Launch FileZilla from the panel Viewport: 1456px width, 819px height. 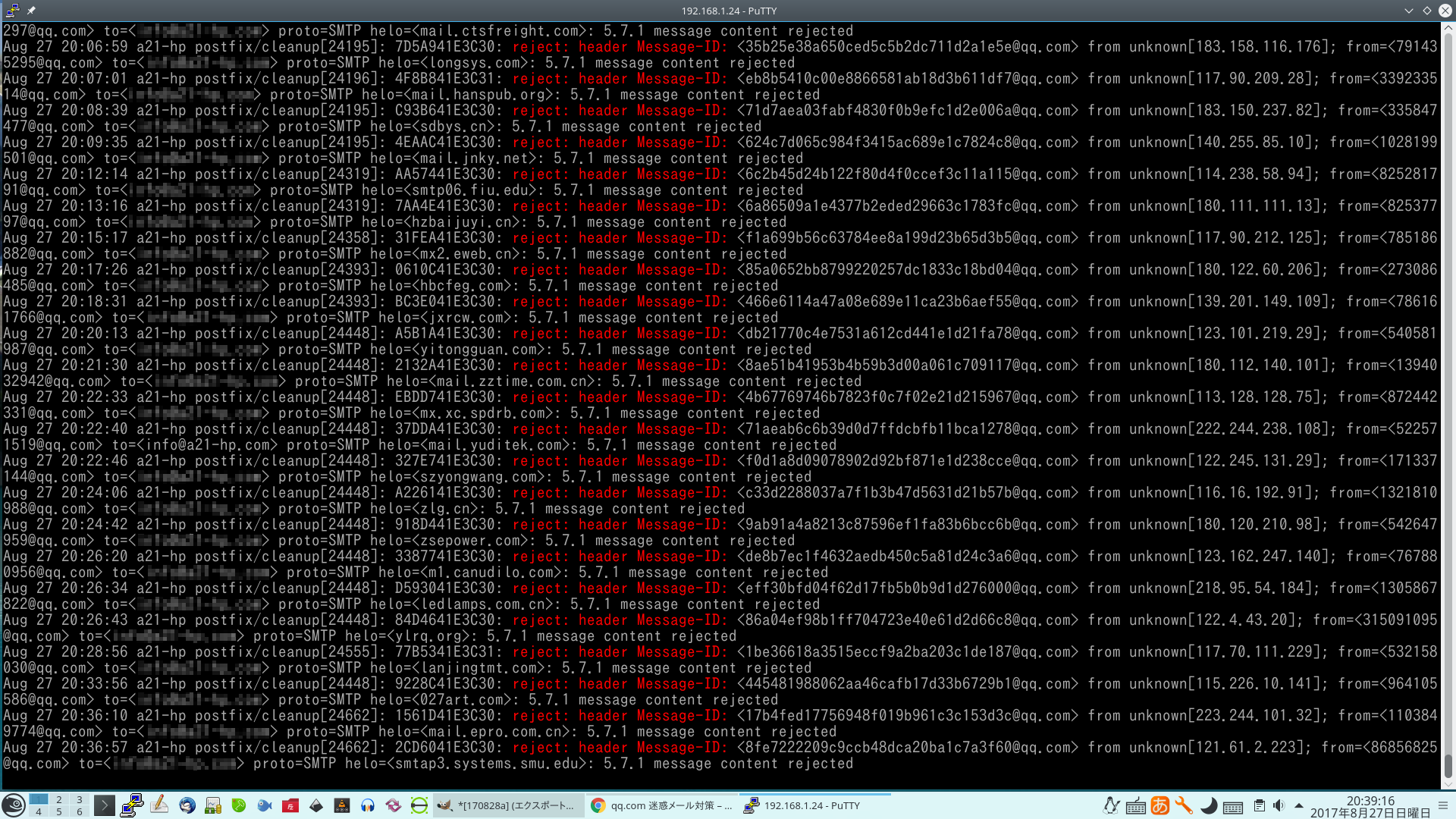pyautogui.click(x=290, y=805)
